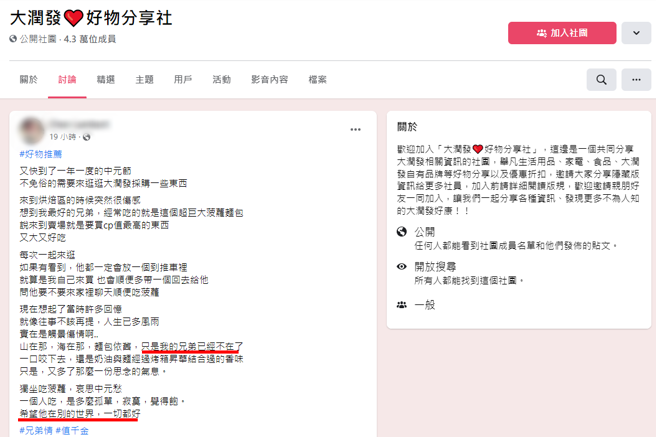Go to the 精選 tab

pos(105,79)
